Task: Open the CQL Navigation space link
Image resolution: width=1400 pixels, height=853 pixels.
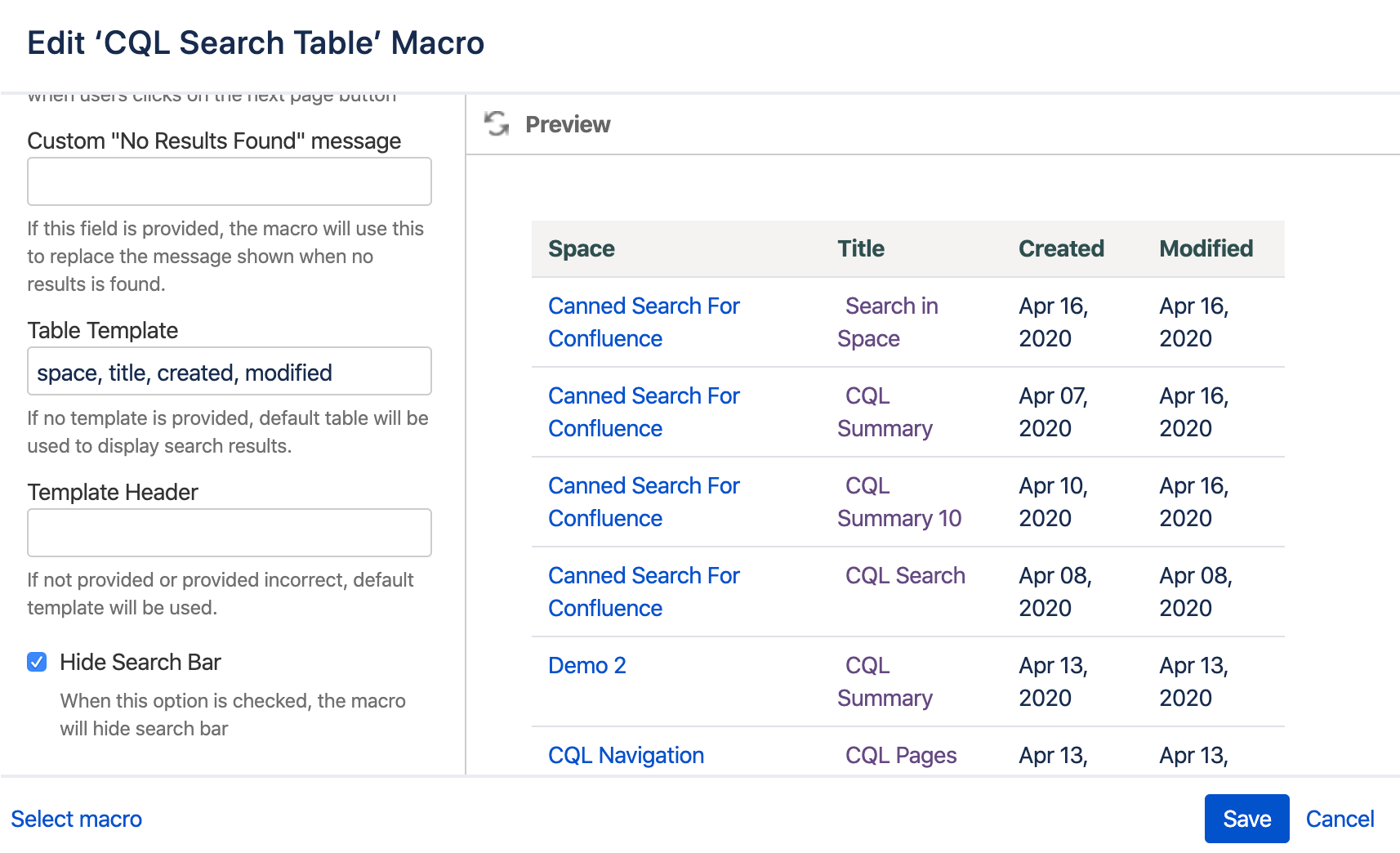Action: pos(626,756)
